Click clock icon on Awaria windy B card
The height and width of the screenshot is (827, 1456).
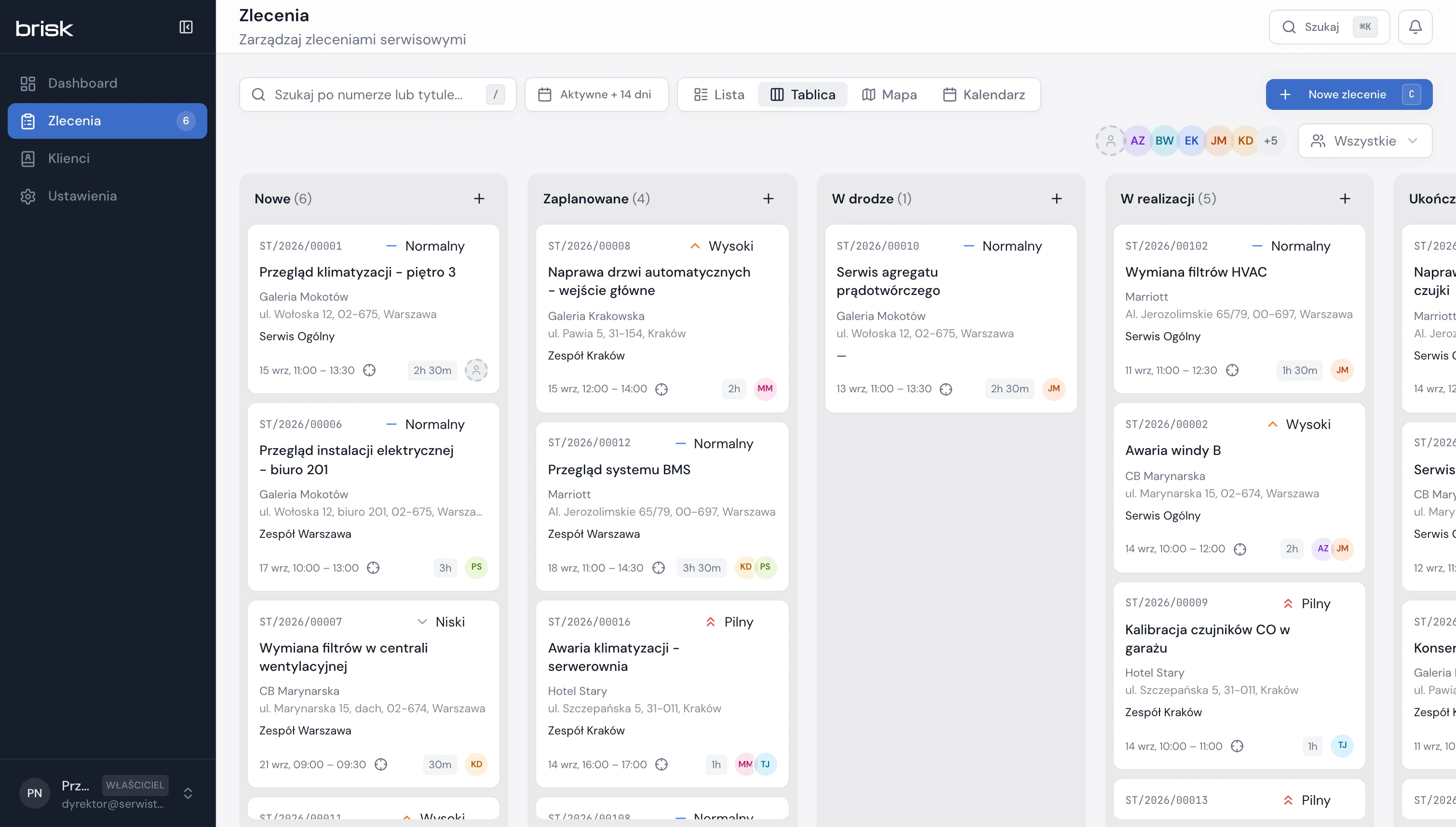(1240, 548)
